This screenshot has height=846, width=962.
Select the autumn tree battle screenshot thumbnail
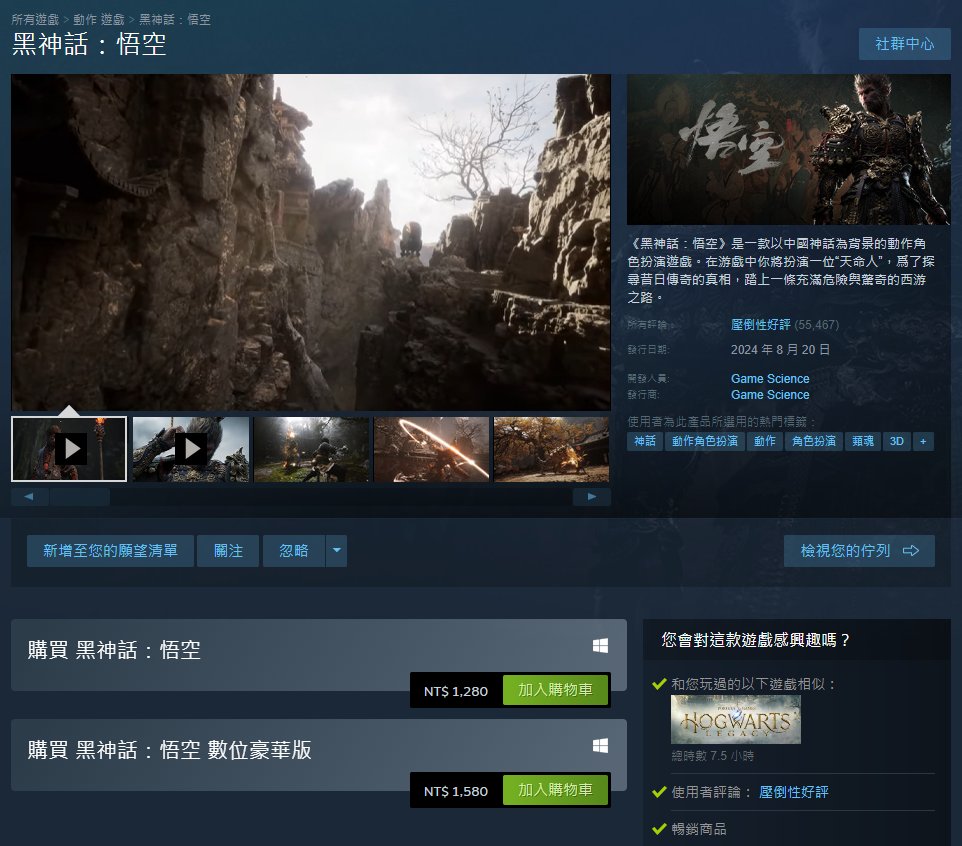point(552,449)
